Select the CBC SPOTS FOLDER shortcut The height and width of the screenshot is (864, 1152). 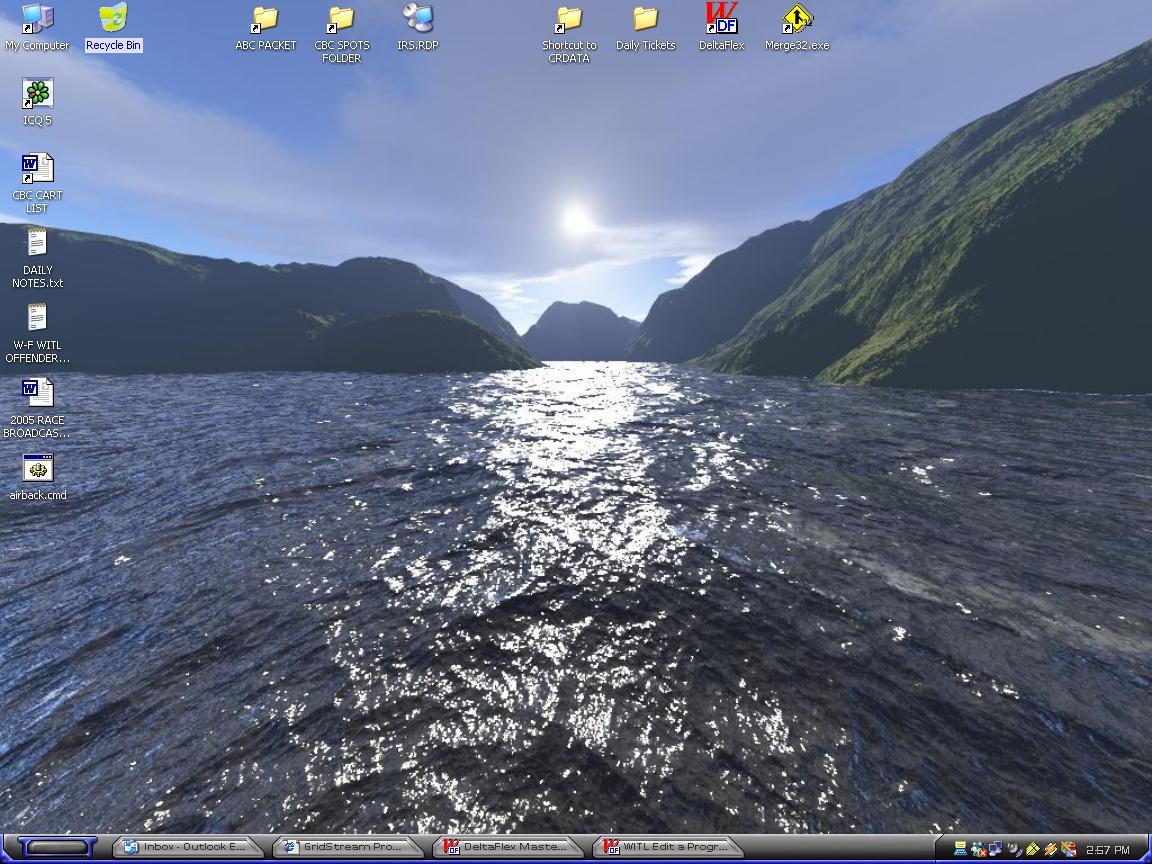tap(341, 19)
